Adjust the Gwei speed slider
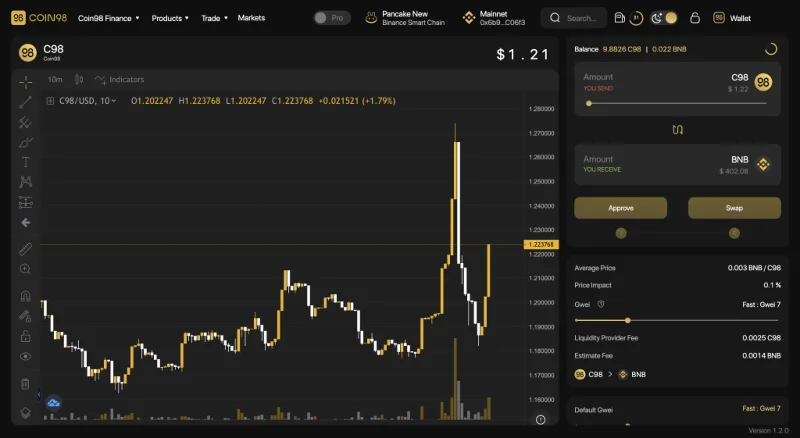800x438 pixels. (677, 320)
